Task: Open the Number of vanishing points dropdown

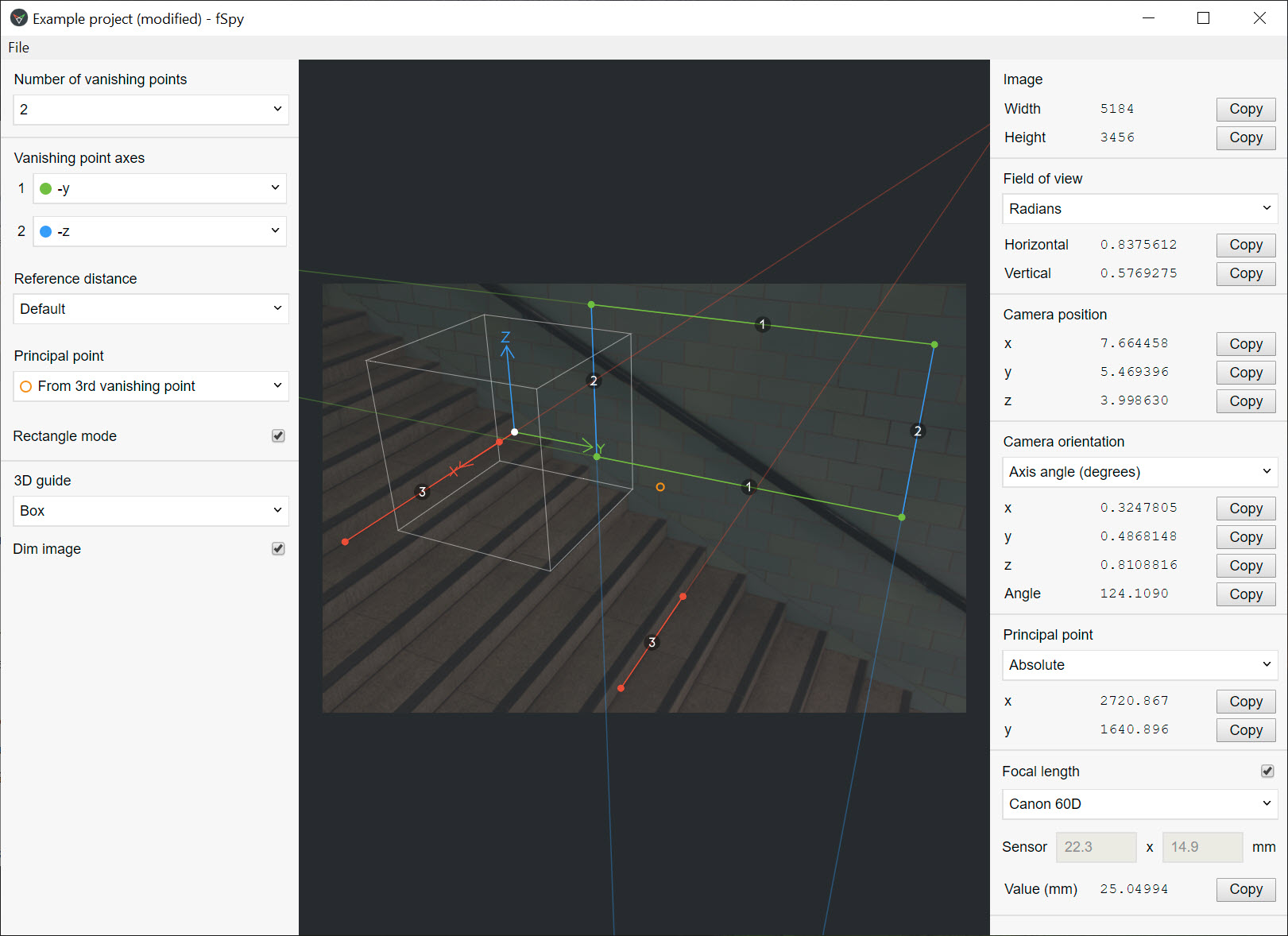Action: pyautogui.click(x=151, y=110)
